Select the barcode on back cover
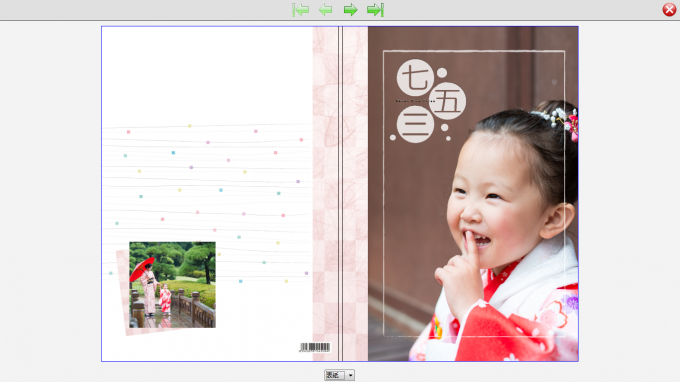 pyautogui.click(x=315, y=347)
